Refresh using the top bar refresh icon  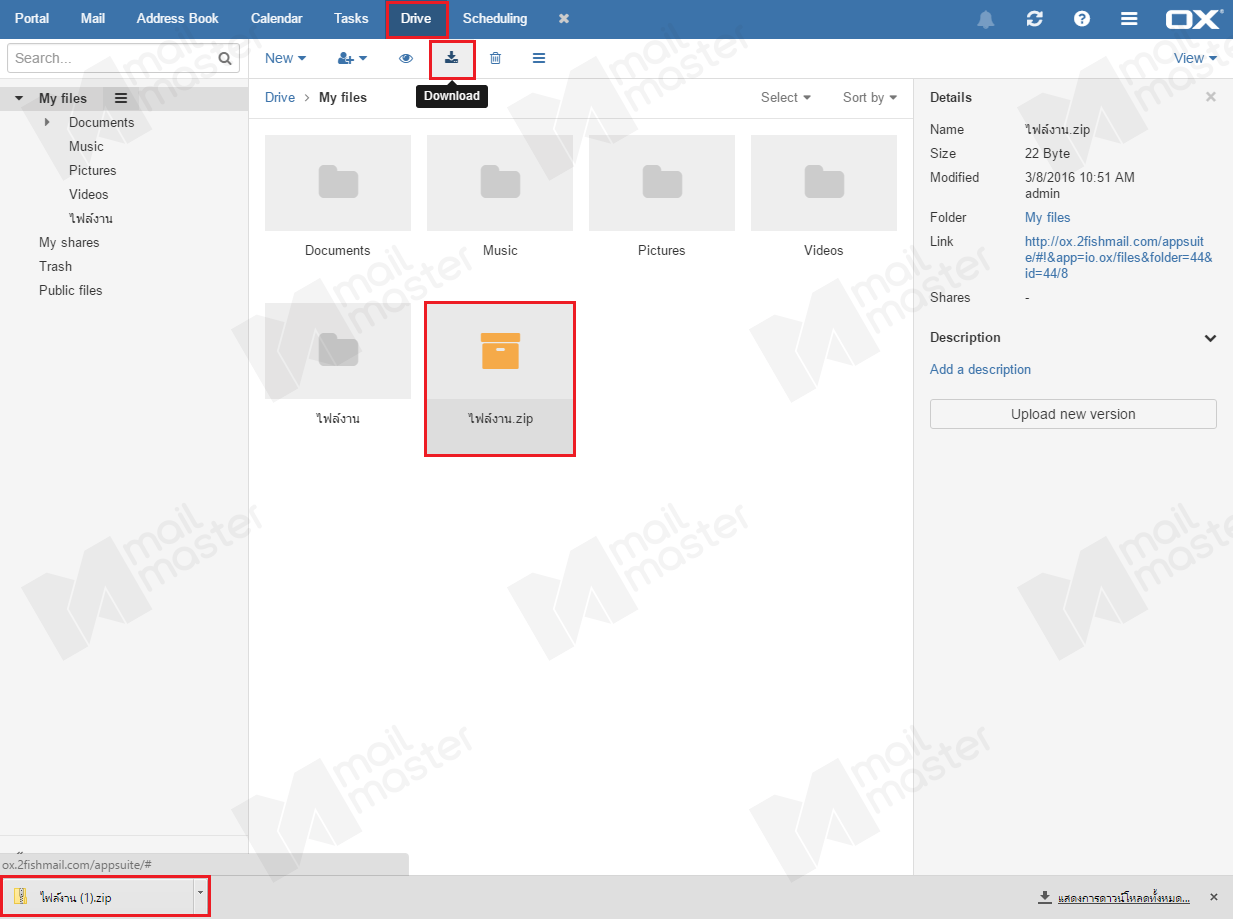1035,19
